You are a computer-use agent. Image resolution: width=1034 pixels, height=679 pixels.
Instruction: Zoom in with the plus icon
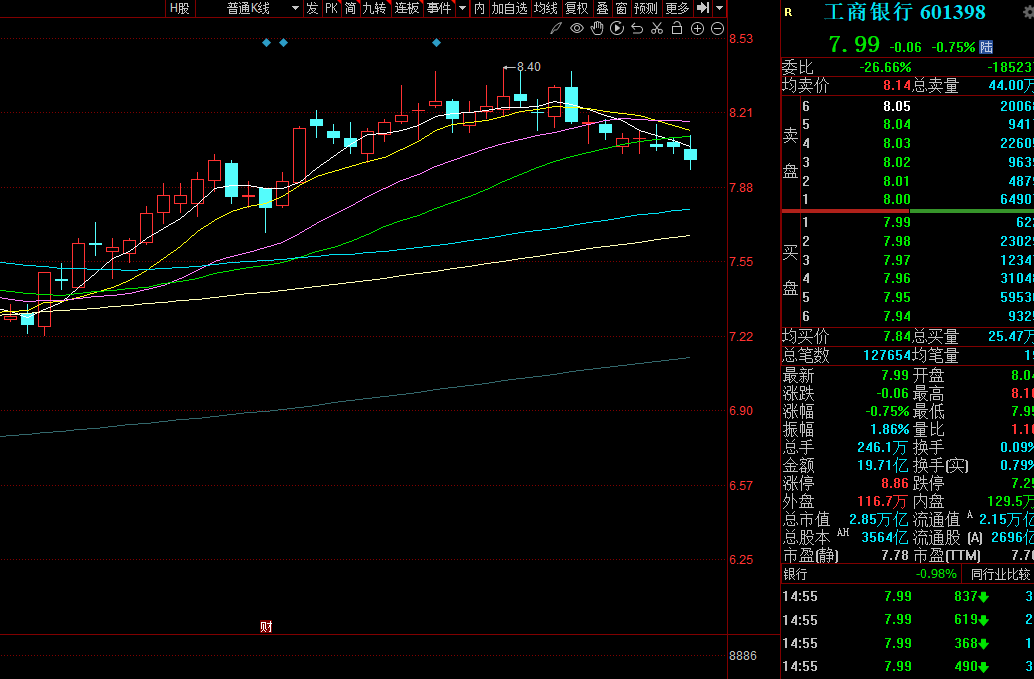(x=698, y=28)
